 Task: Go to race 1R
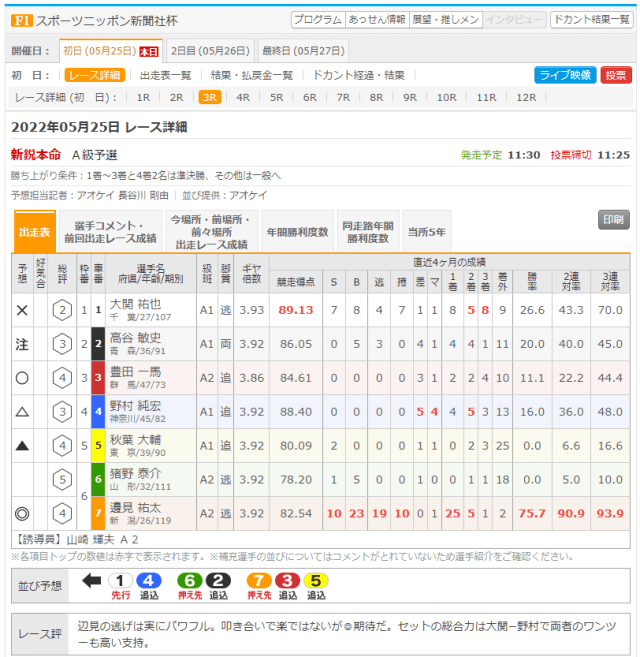pos(143,98)
